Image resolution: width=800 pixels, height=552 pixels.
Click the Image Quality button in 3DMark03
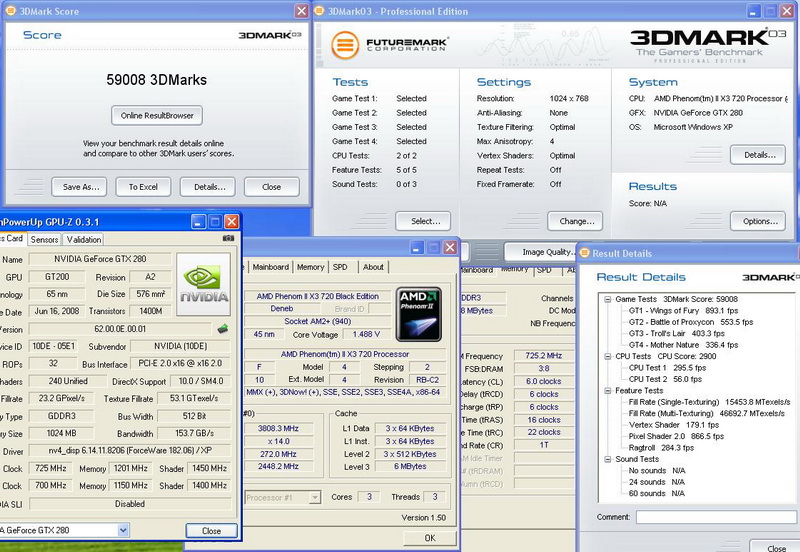(x=541, y=252)
